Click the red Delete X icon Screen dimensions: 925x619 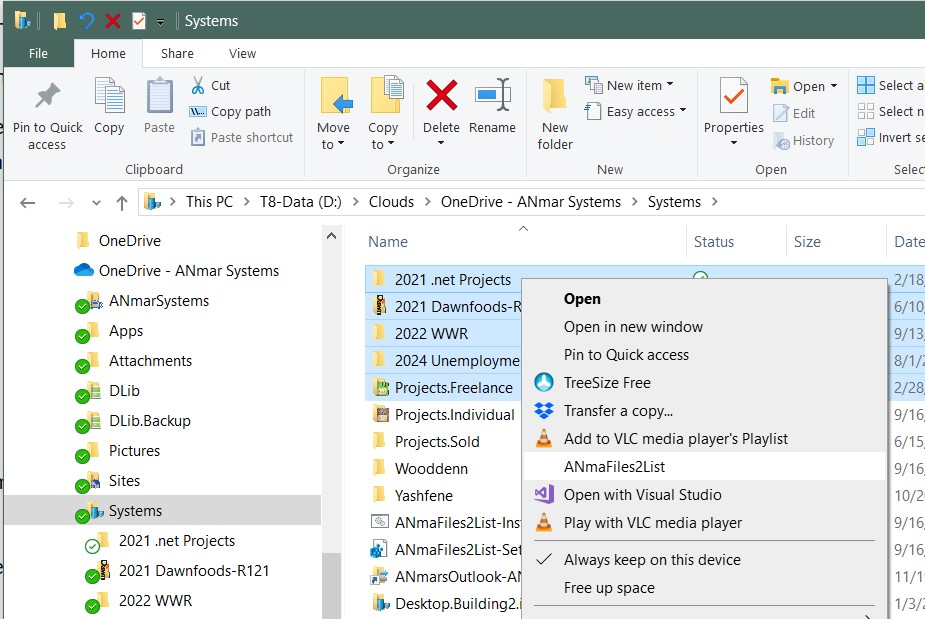point(441,97)
